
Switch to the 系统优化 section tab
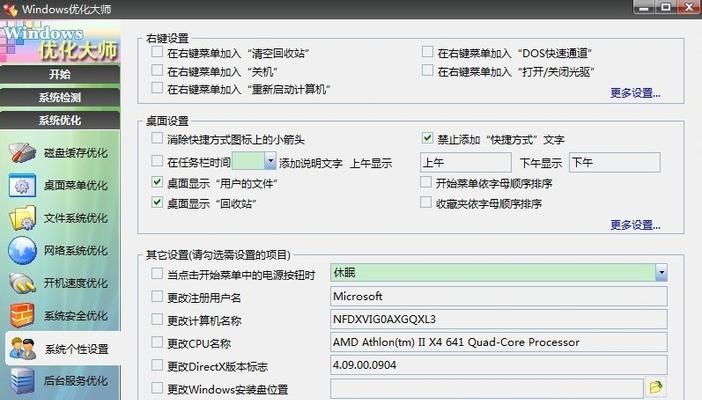(x=60, y=120)
